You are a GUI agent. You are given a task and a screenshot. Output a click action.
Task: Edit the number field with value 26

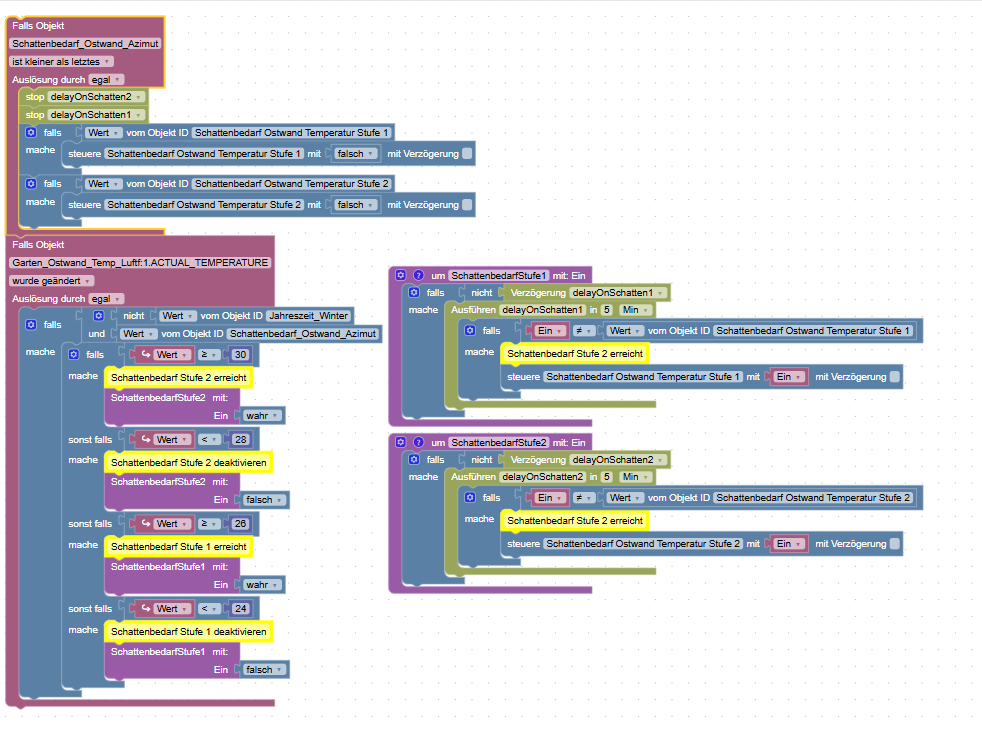coord(240,524)
